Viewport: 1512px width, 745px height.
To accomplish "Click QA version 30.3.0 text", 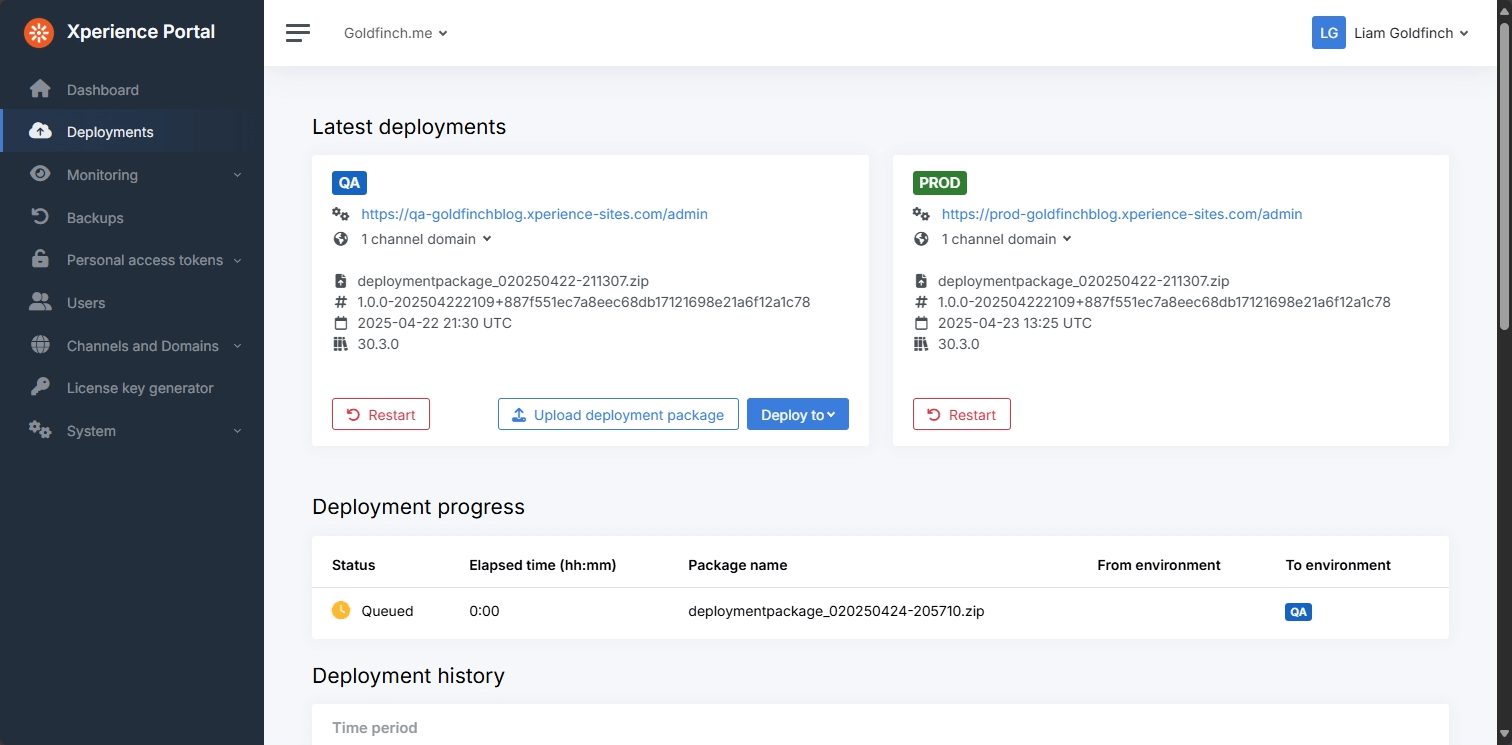I will [x=379, y=344].
